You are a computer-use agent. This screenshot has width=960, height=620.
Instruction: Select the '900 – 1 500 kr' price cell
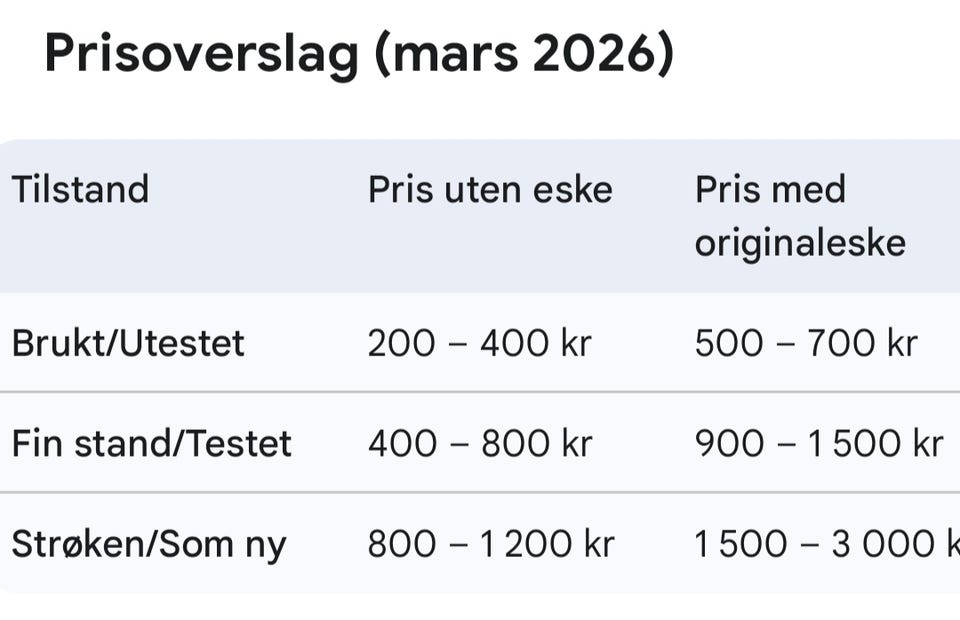tap(819, 443)
